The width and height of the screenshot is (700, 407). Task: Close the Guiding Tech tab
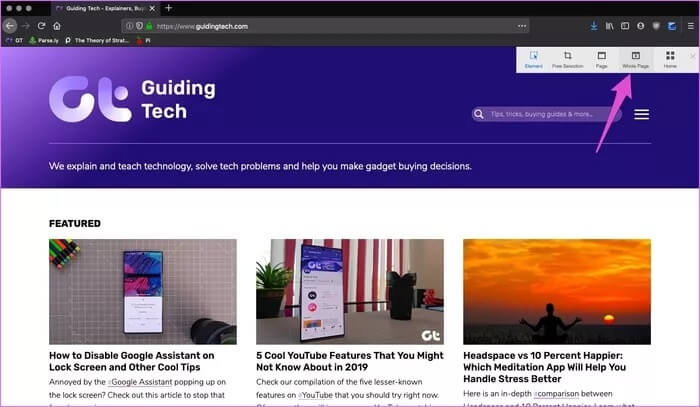152,8
